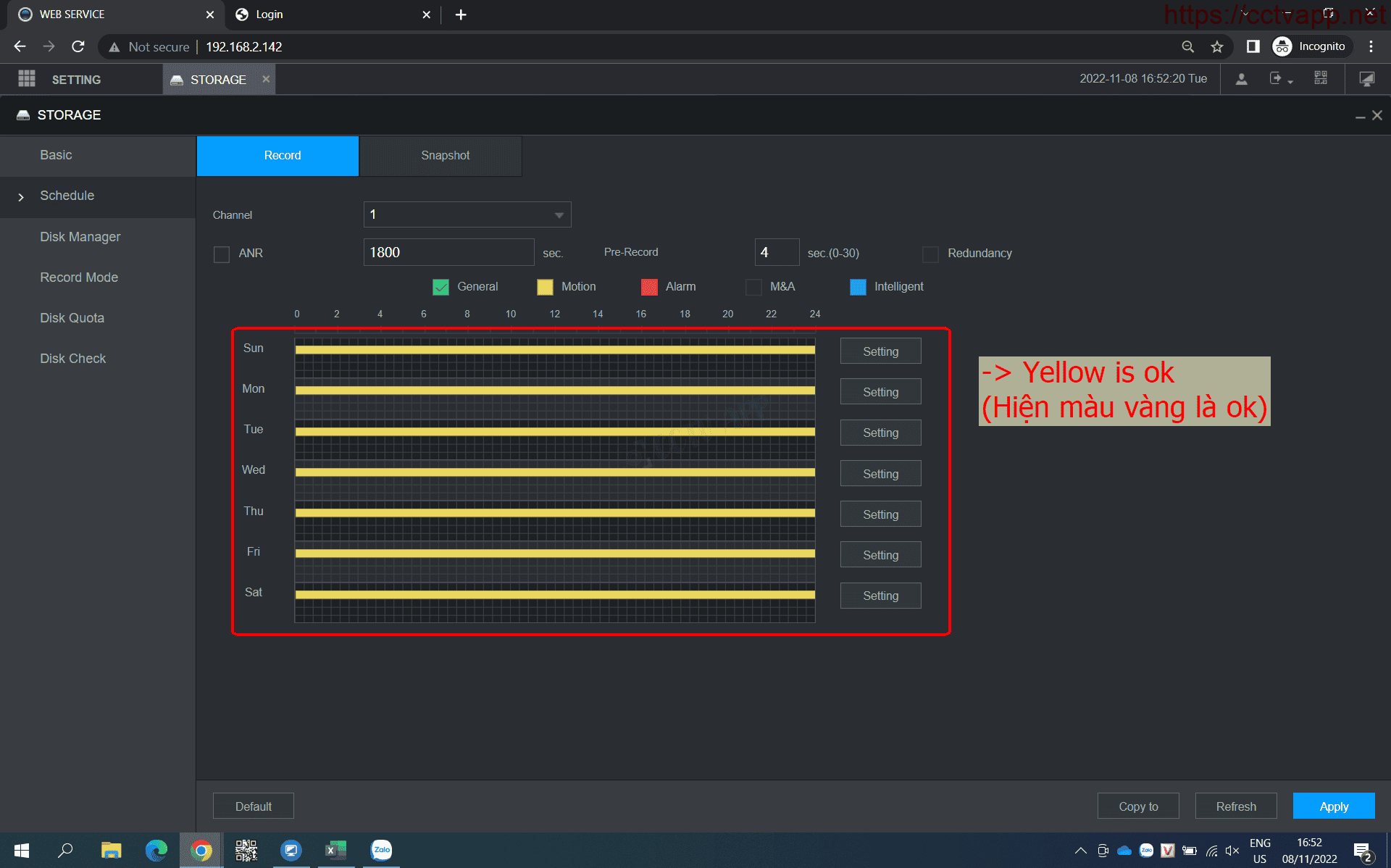Open the Channel dropdown

(467, 215)
